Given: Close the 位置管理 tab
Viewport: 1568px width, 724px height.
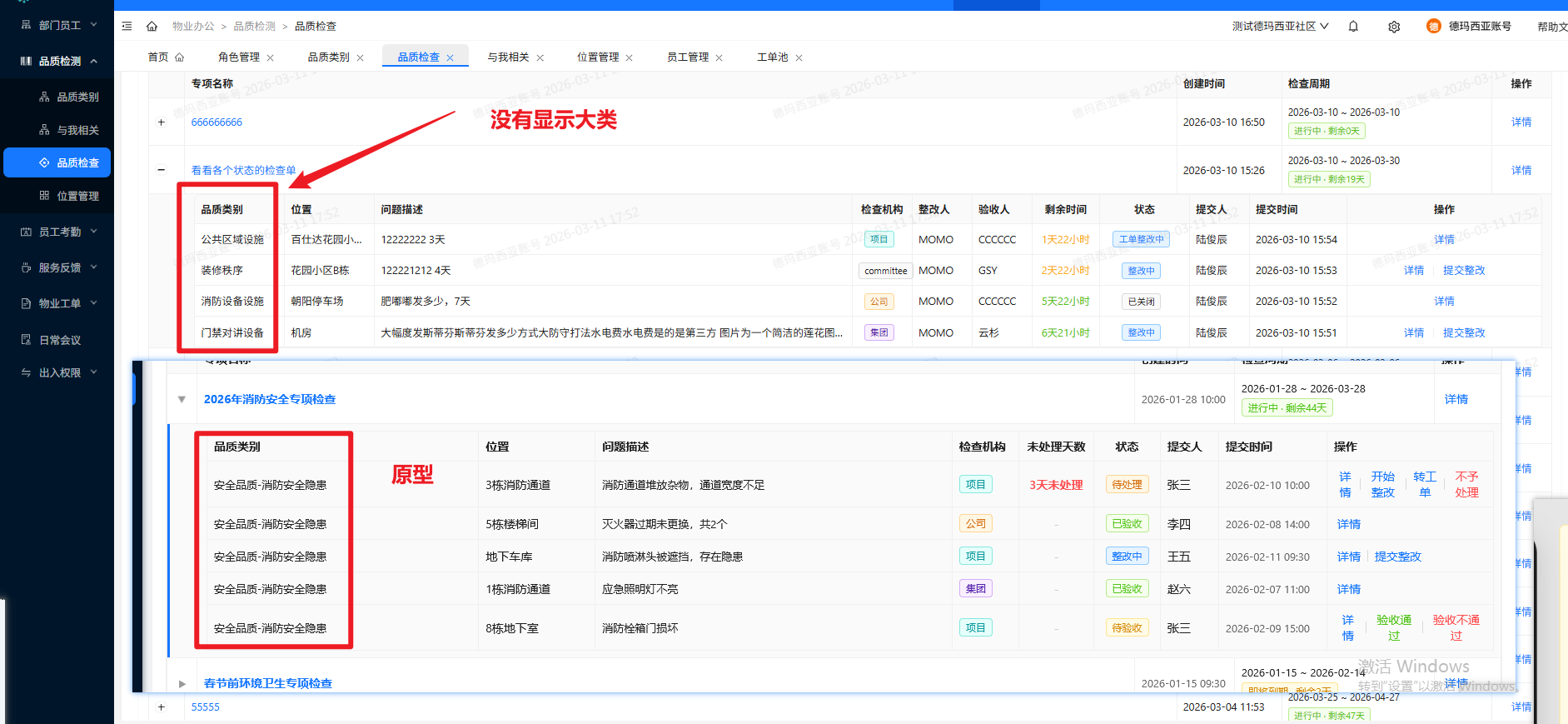Looking at the screenshot, I should point(629,57).
